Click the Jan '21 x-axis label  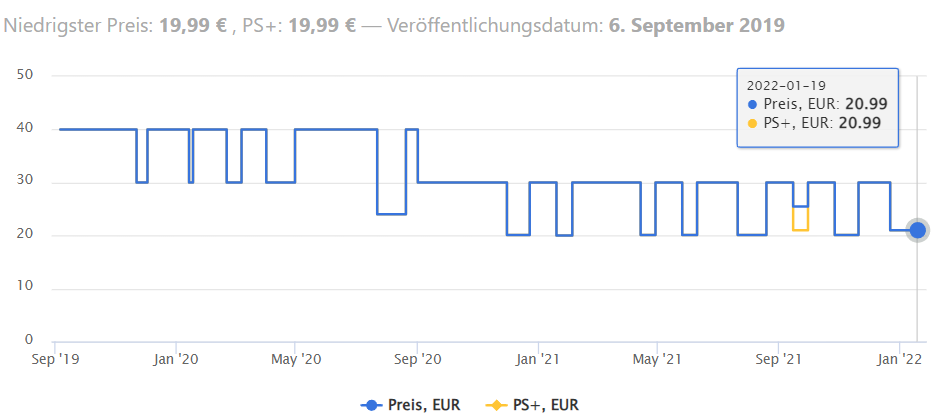click(540, 359)
